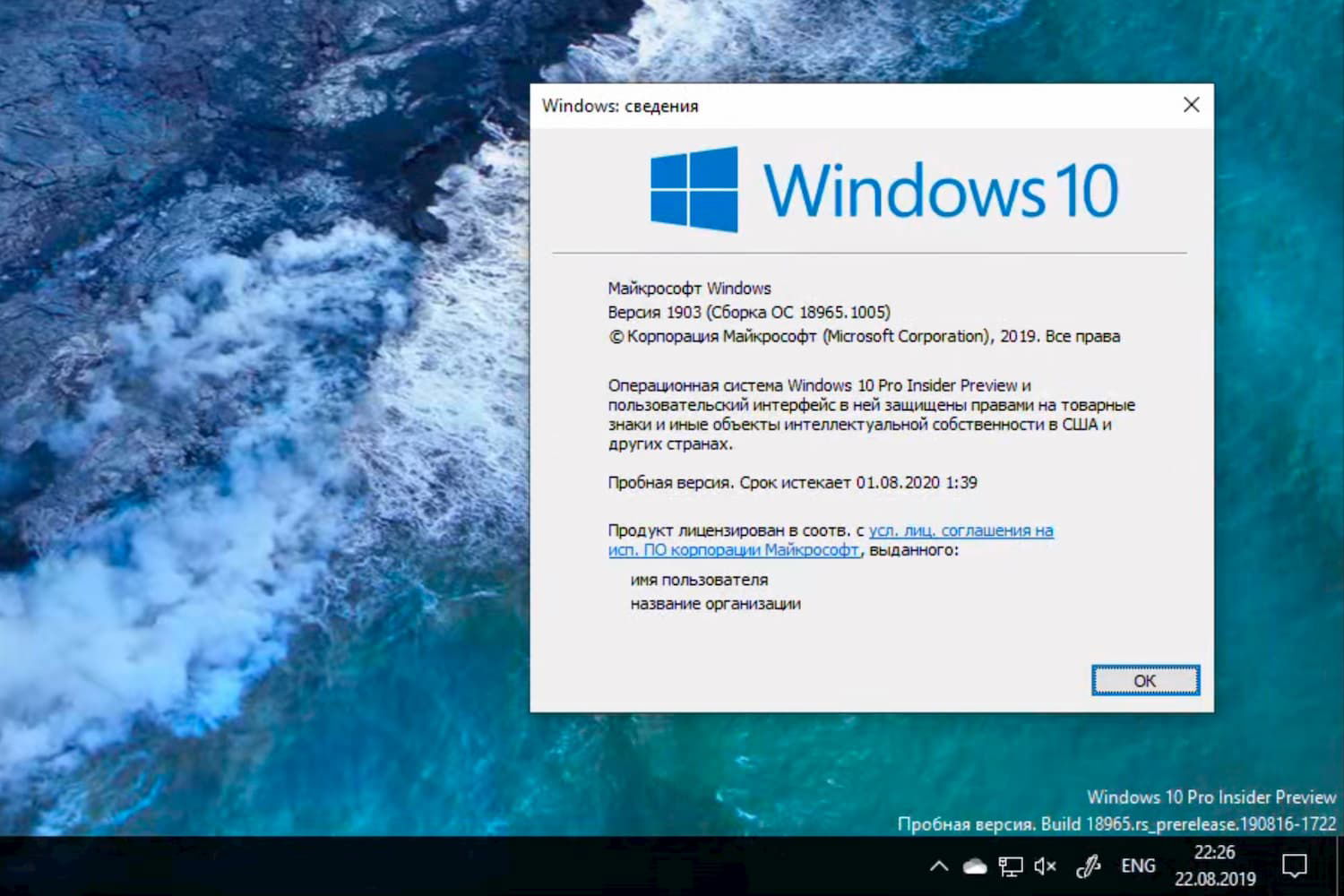Viewport: 1344px width, 896px height.
Task: Open Windows Ink Workspace pen icon
Action: [1088, 866]
